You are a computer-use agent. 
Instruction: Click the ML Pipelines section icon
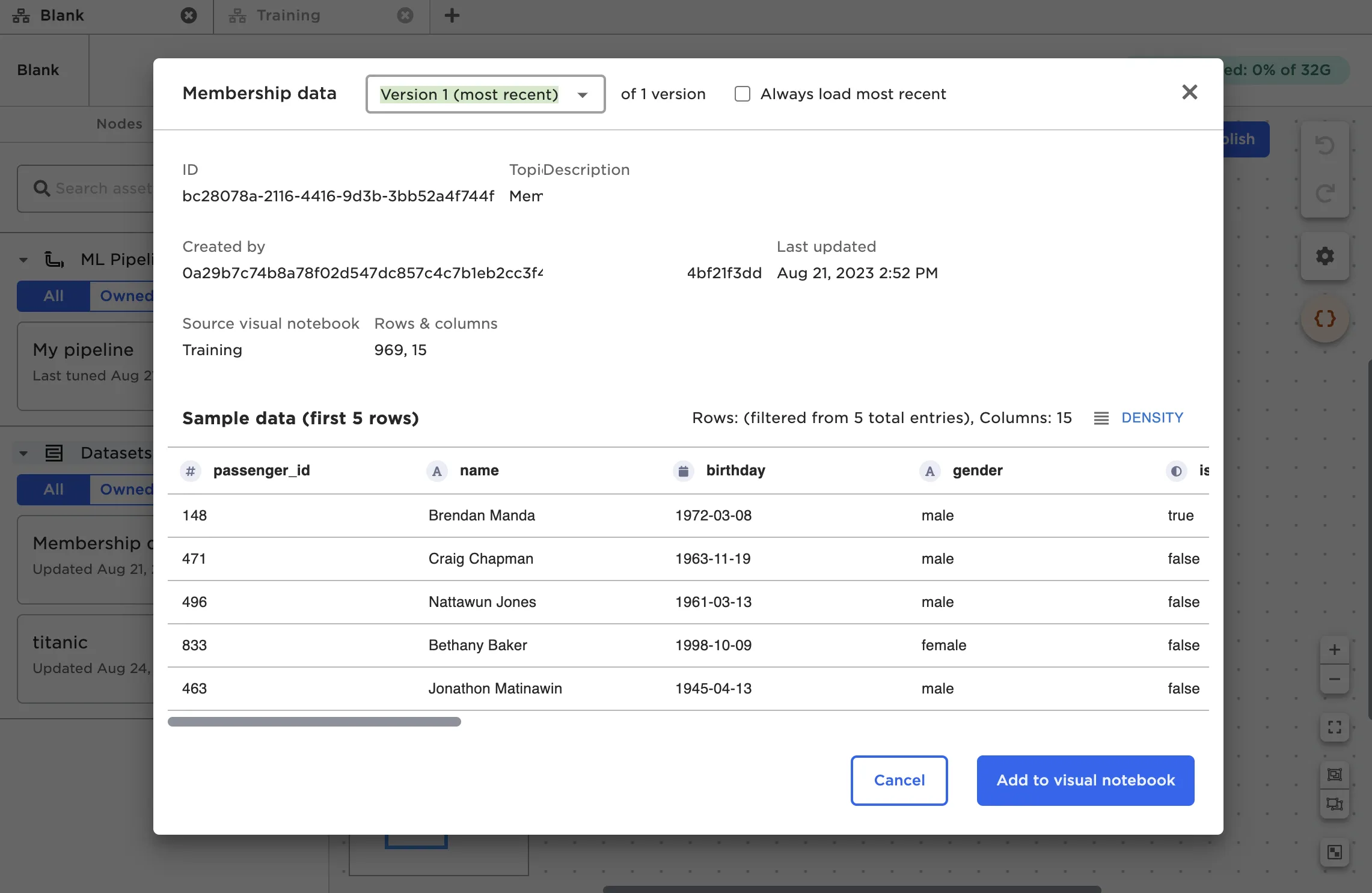(54, 260)
